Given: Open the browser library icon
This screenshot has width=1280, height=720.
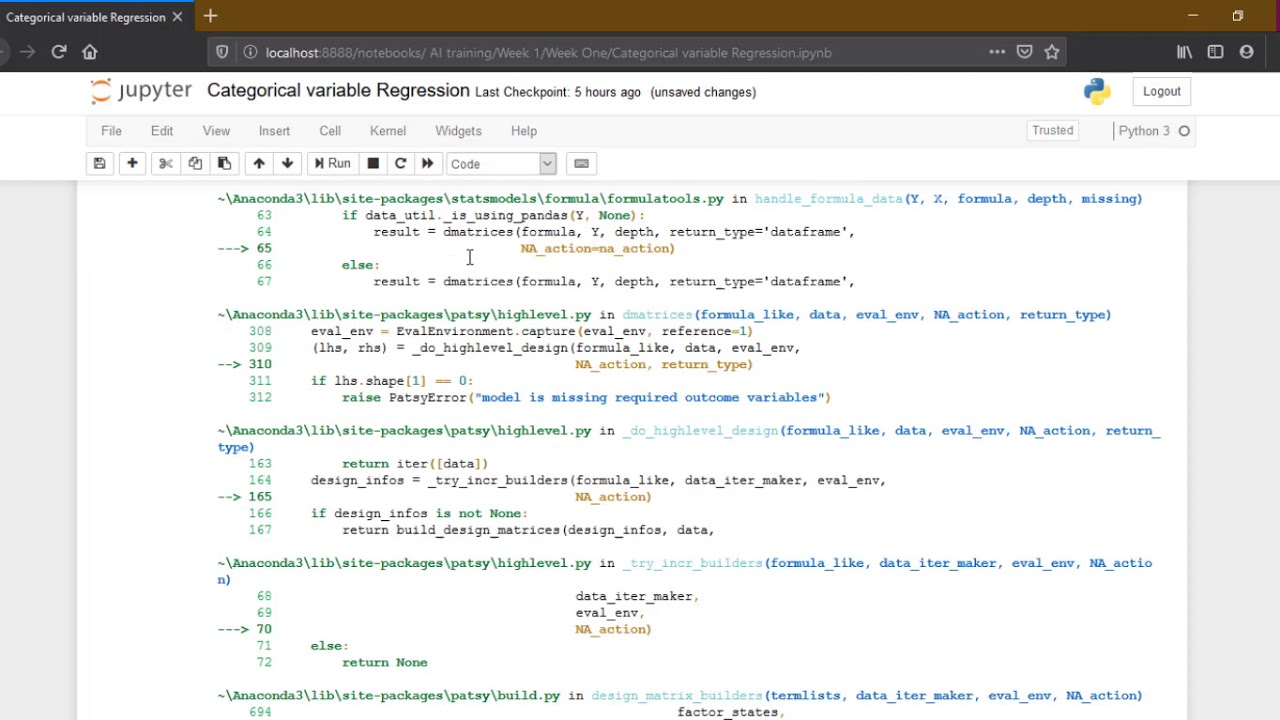Looking at the screenshot, I should tap(1184, 52).
